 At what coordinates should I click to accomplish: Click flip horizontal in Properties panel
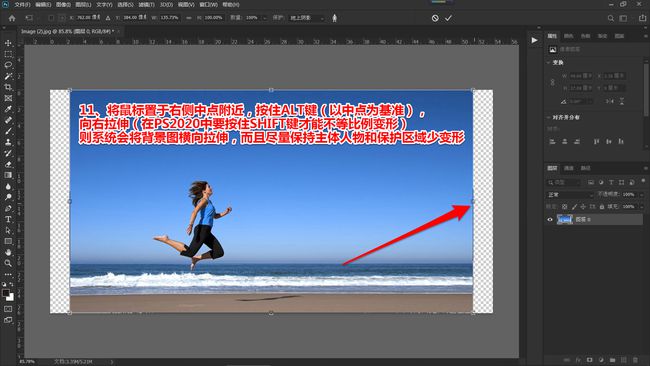(610, 101)
